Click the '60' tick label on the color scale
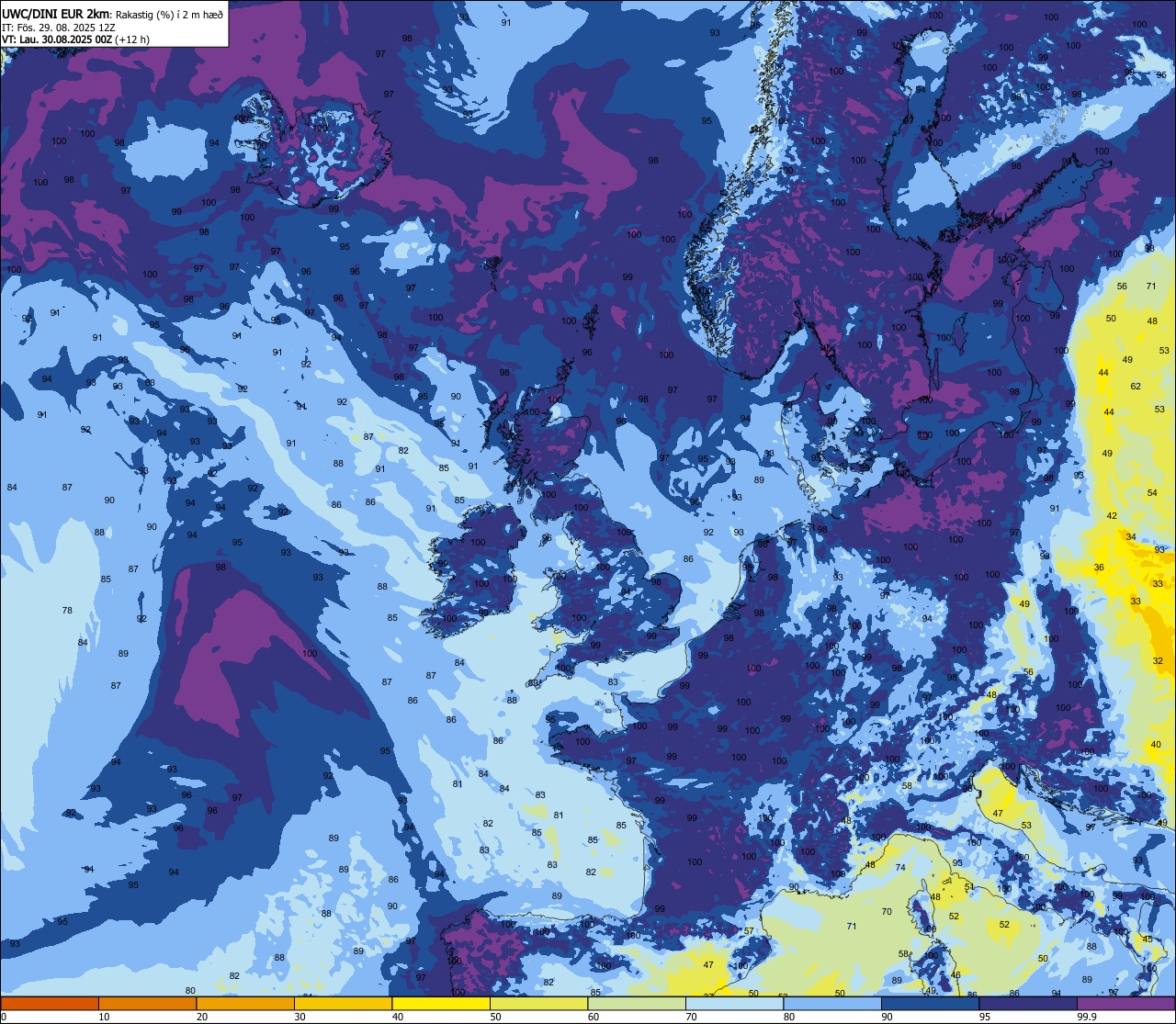 [594, 1017]
